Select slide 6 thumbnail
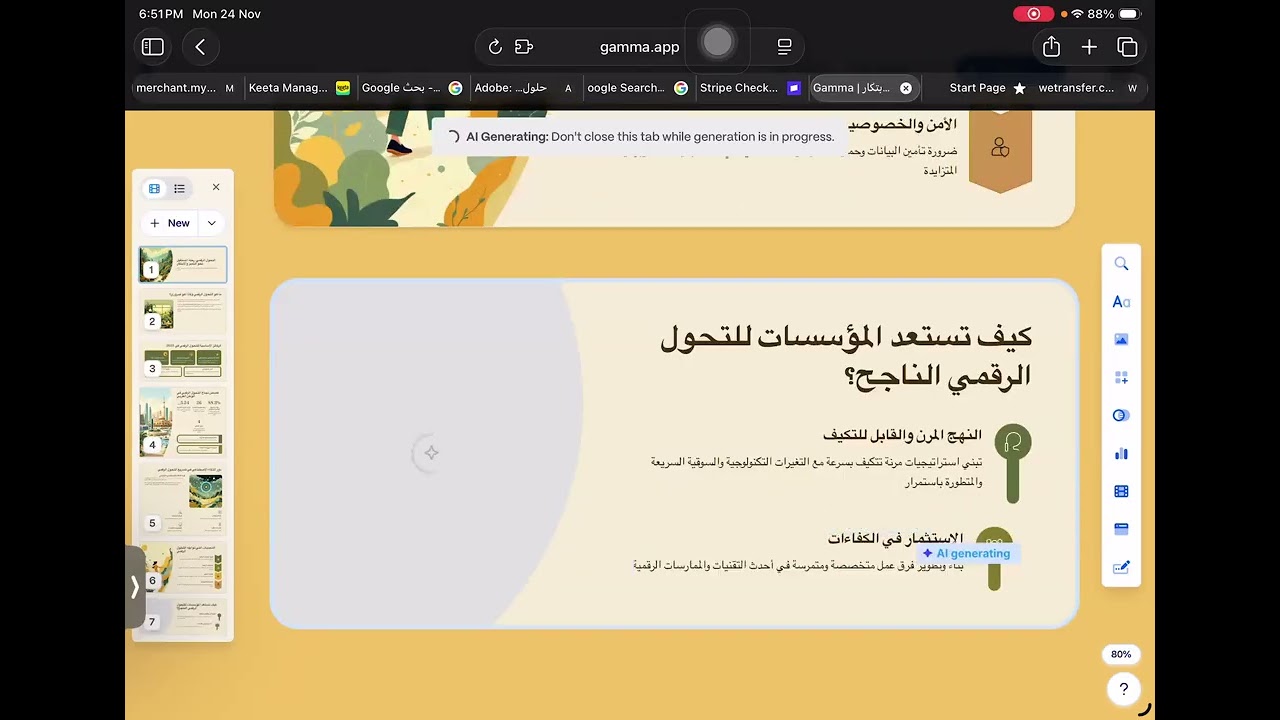This screenshot has height=720, width=1280. coord(183,567)
